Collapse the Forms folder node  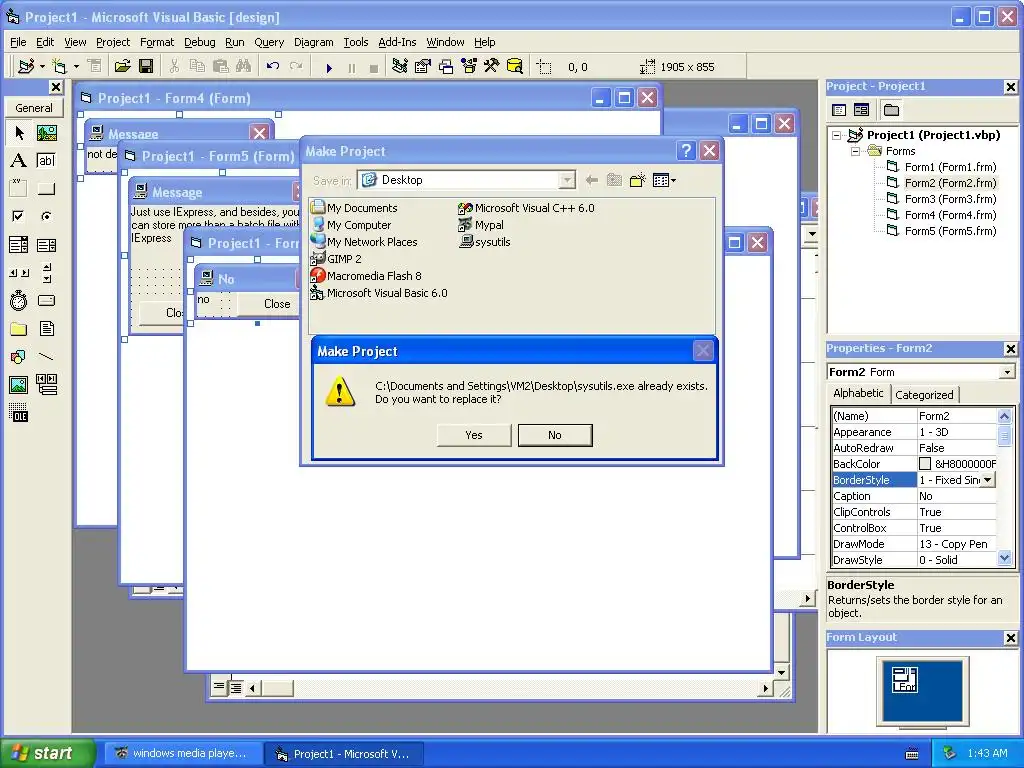pos(856,152)
